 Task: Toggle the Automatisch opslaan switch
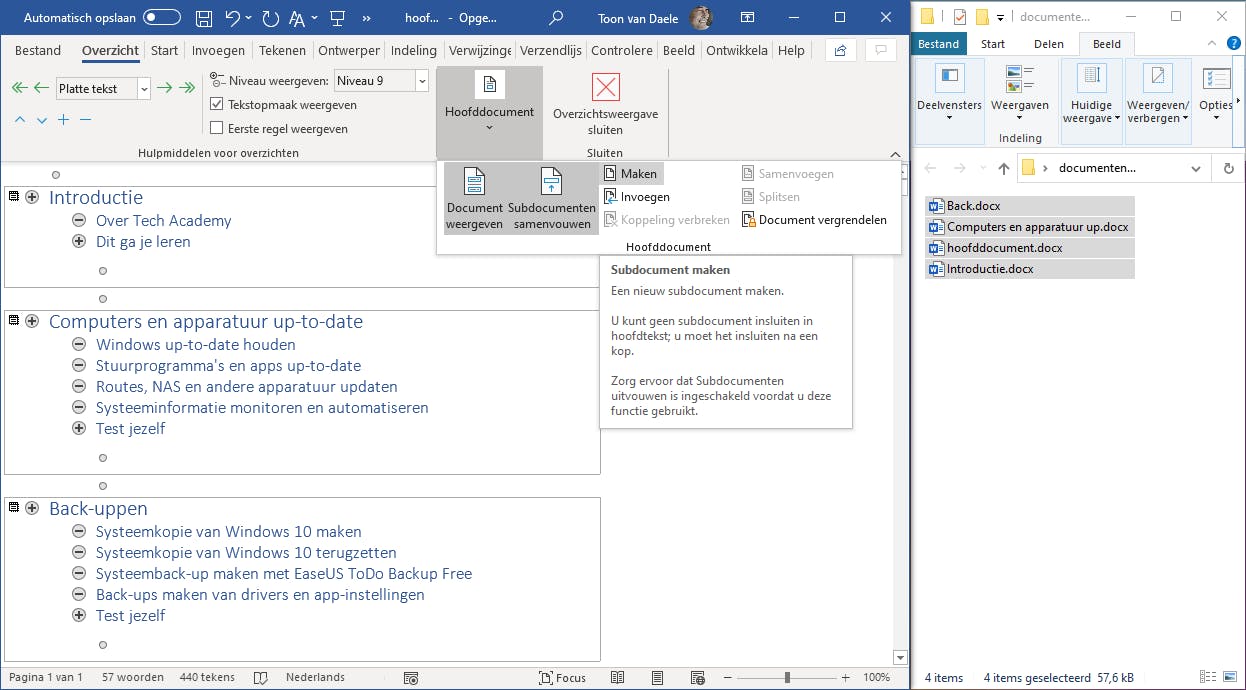tap(161, 18)
